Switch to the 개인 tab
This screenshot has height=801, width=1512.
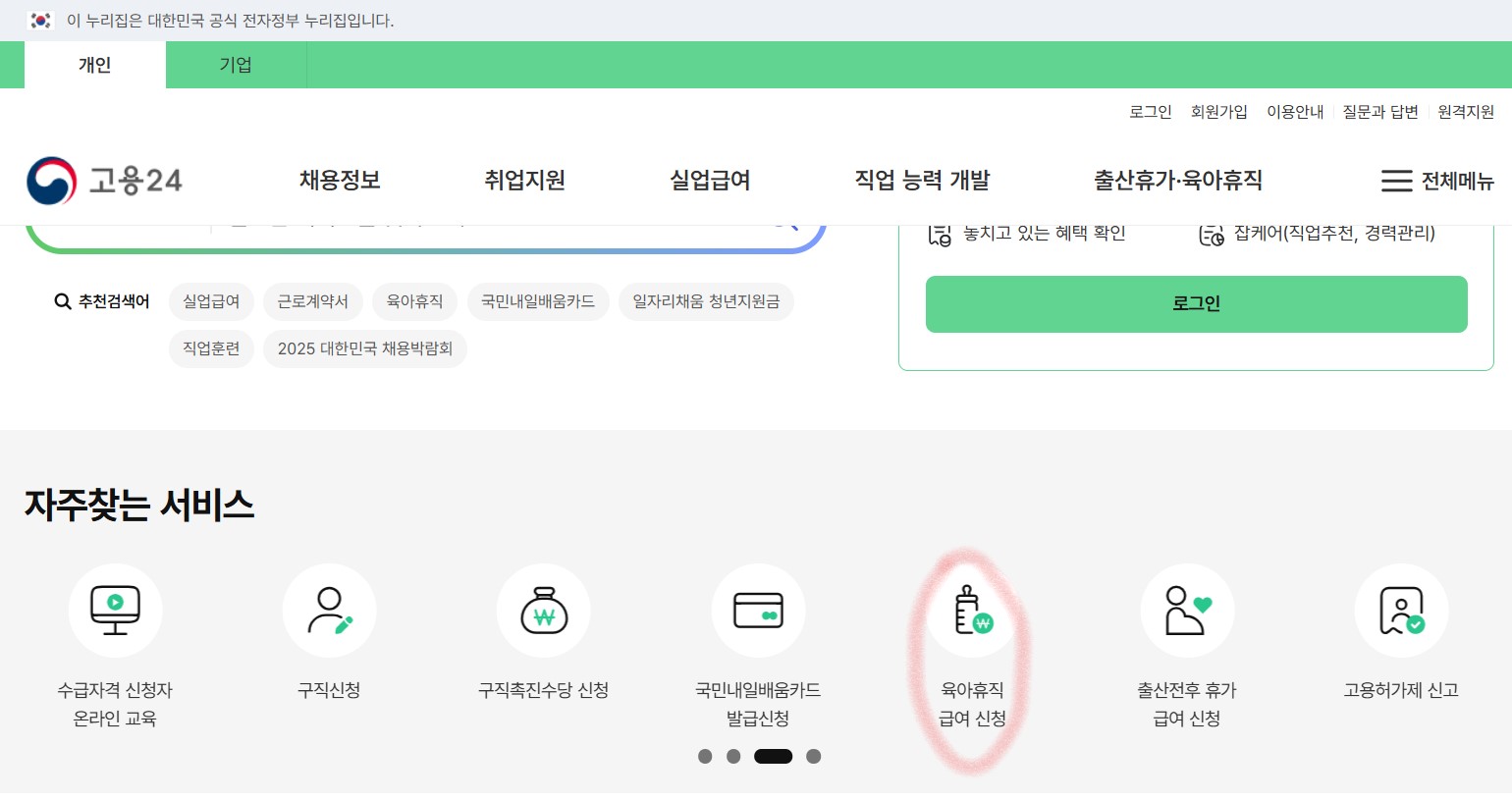tap(94, 65)
